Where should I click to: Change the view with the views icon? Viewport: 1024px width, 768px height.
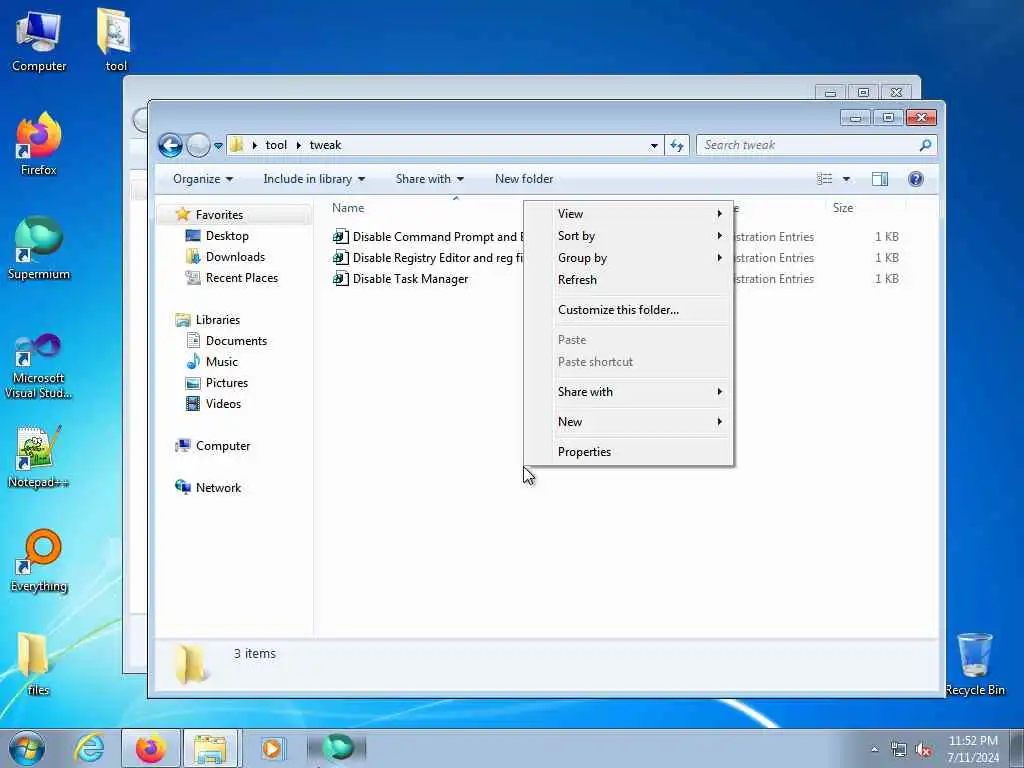pos(825,179)
